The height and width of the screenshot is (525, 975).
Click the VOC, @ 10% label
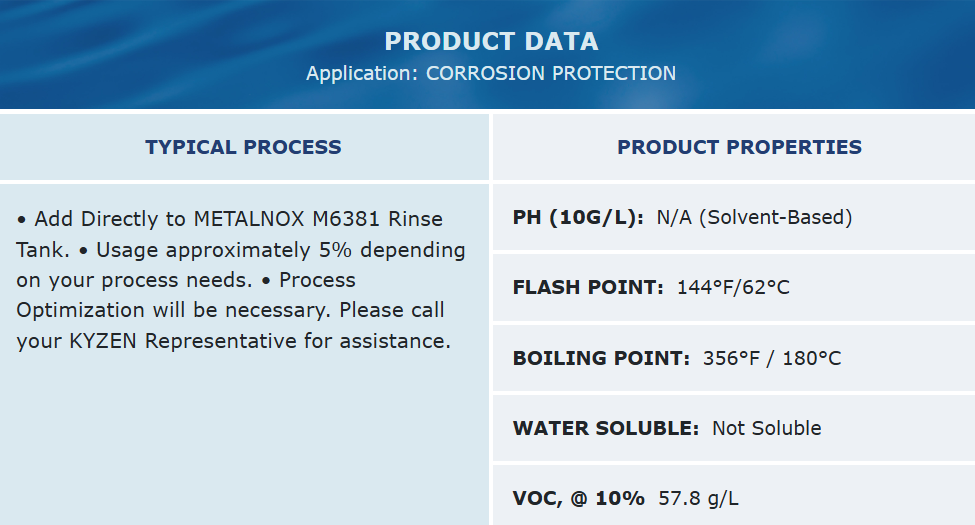pos(578,498)
